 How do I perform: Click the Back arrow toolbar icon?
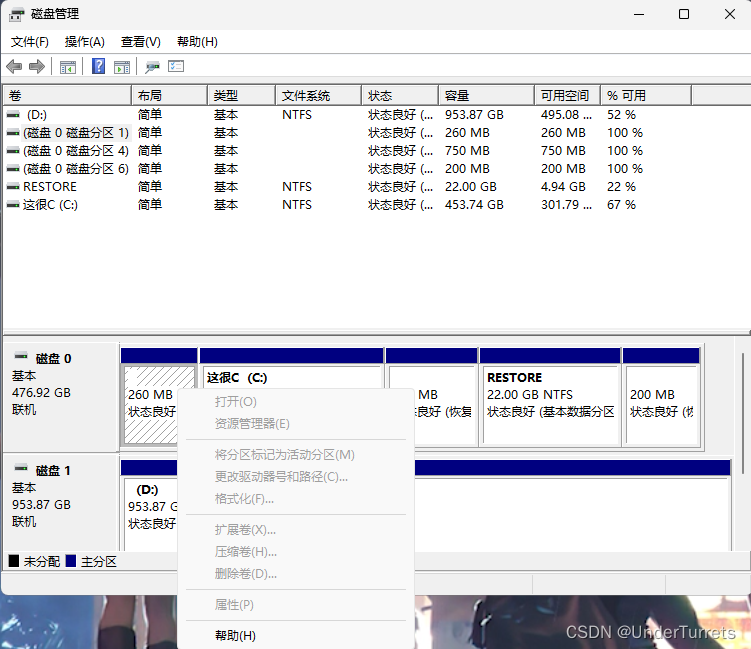coord(14,66)
